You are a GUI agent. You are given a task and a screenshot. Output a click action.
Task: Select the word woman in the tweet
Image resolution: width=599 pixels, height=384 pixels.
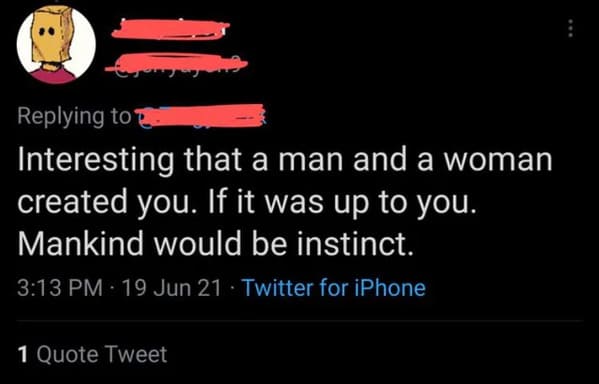(499, 160)
